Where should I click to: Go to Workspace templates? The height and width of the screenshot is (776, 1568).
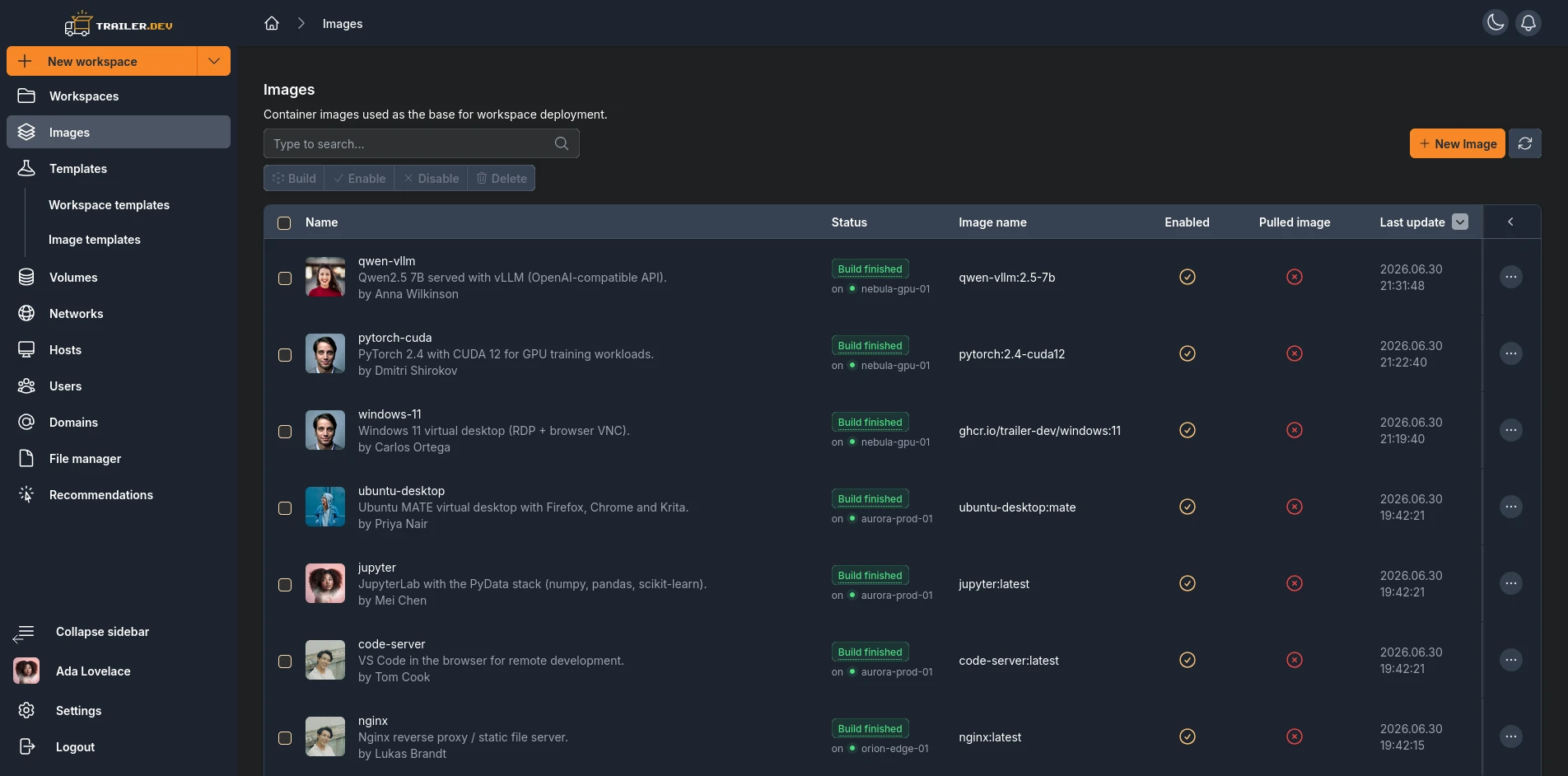109,204
